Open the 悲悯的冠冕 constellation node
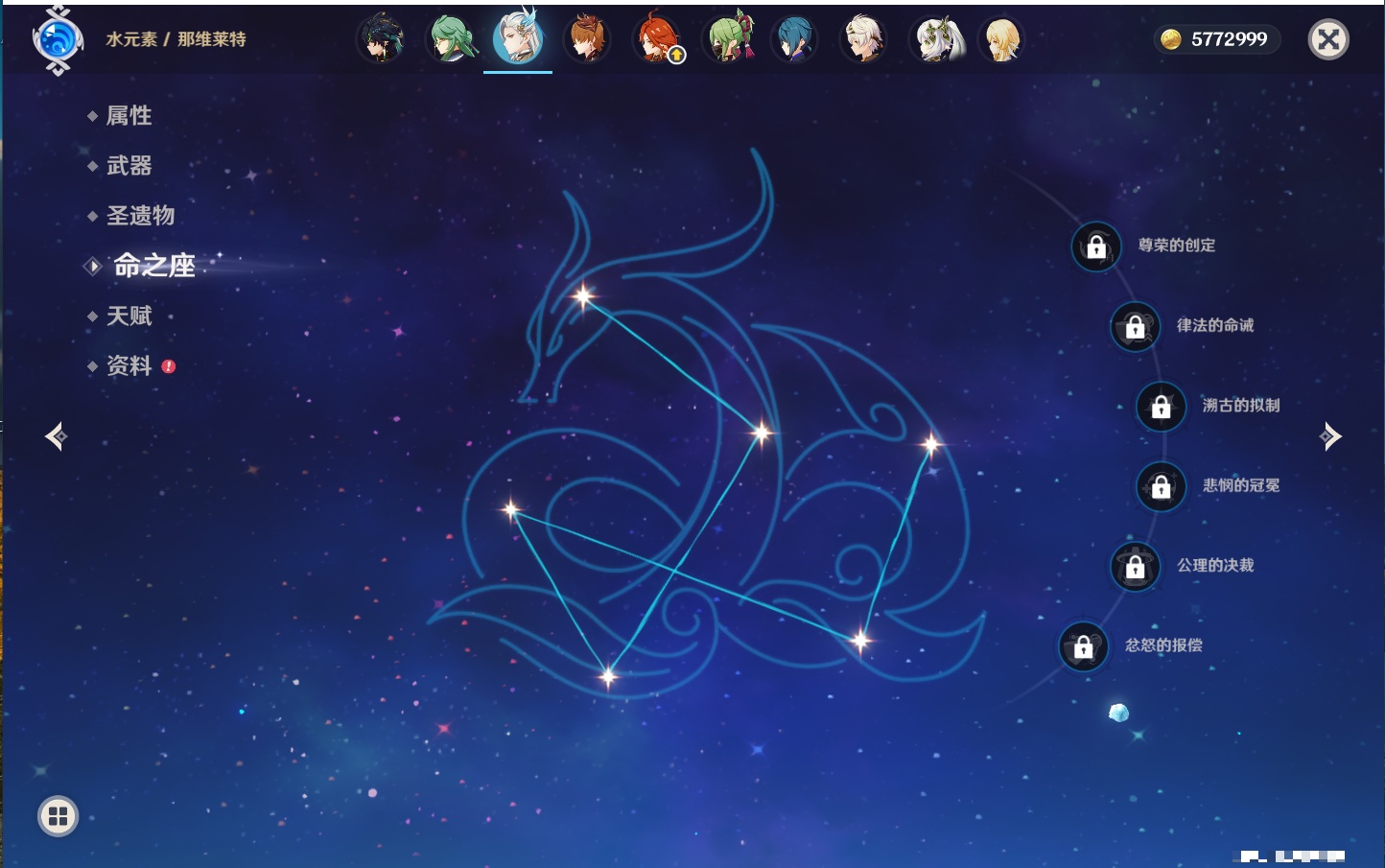 1162,487
